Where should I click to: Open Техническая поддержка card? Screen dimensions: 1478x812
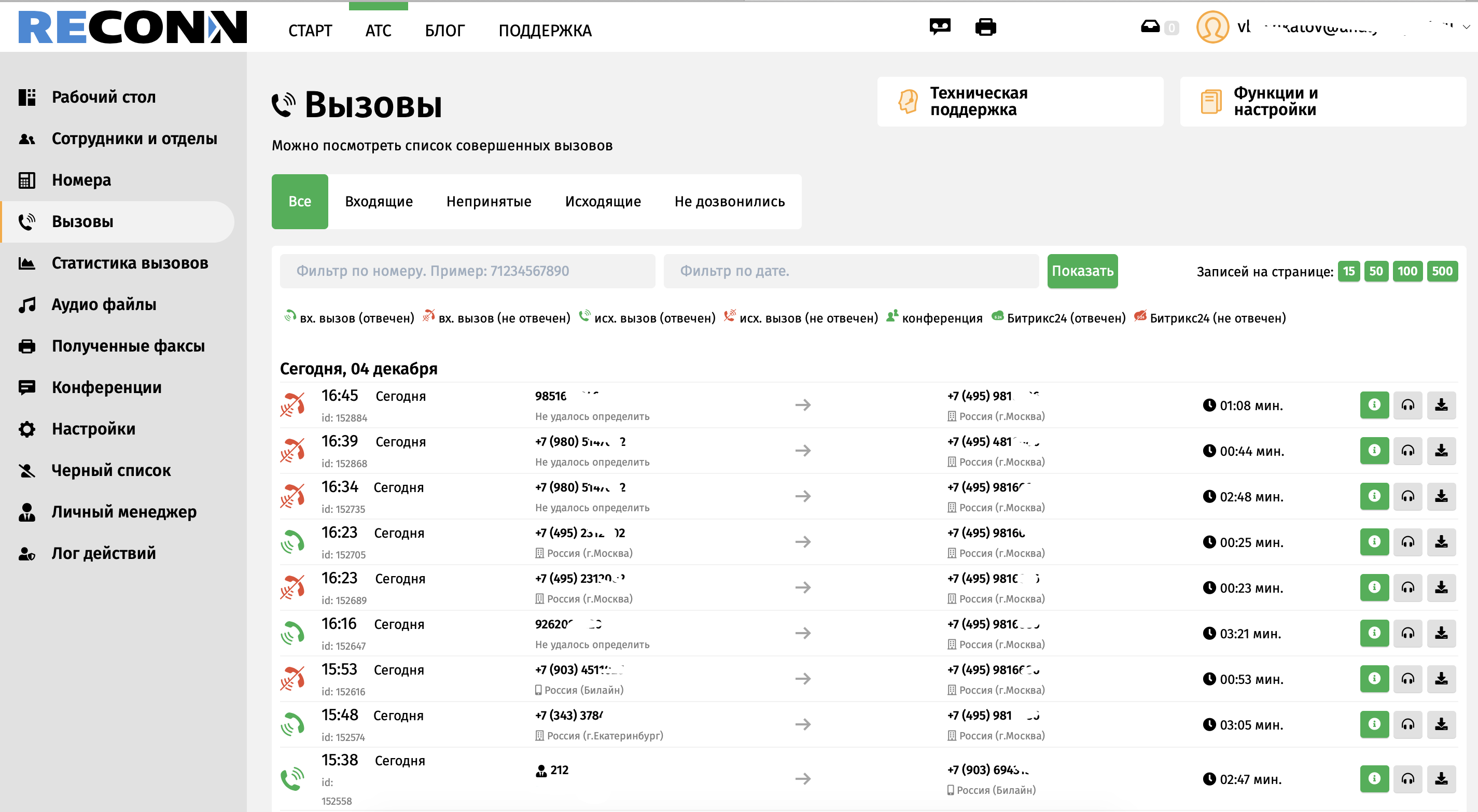pyautogui.click(x=1020, y=102)
